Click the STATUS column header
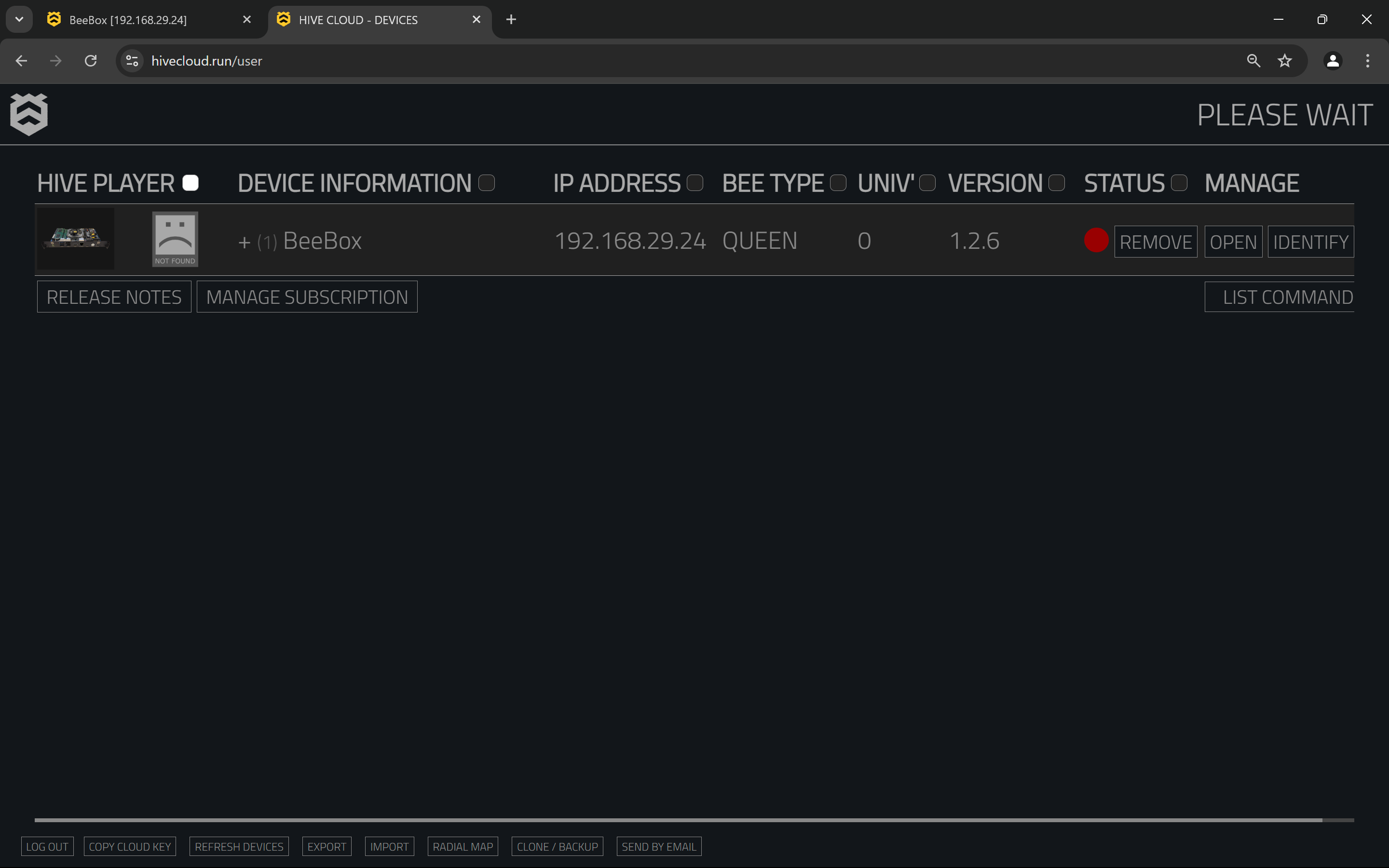The width and height of the screenshot is (1389, 868). pyautogui.click(x=1124, y=184)
